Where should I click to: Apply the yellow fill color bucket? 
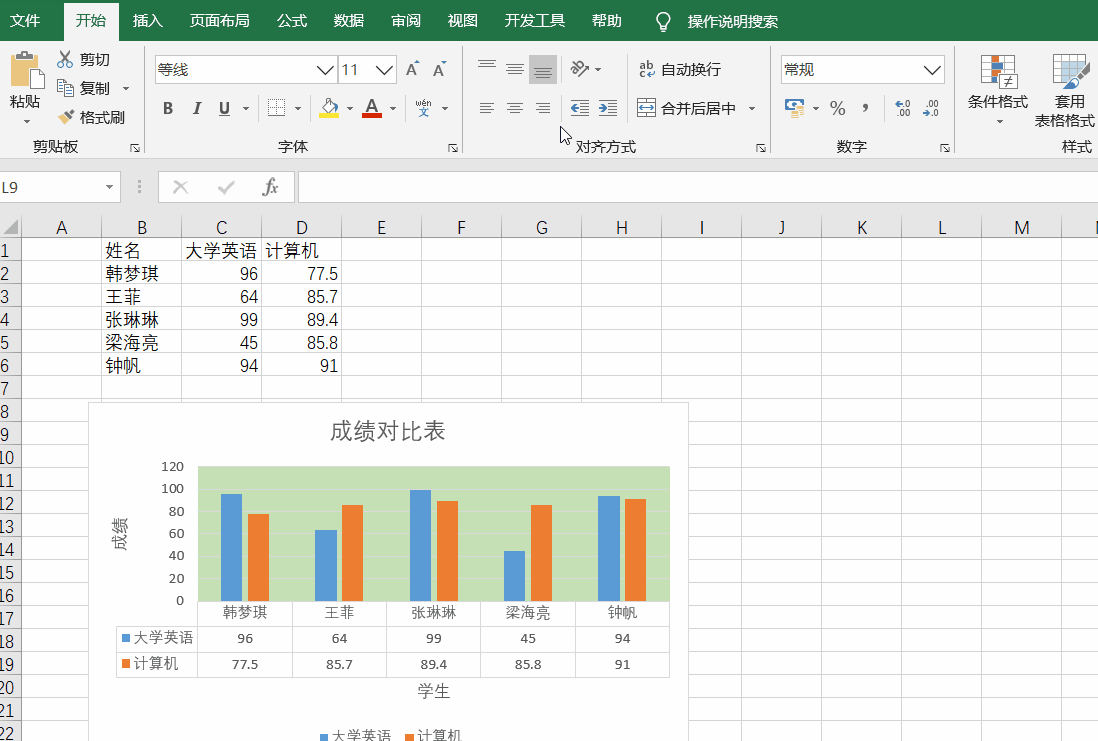pos(329,108)
